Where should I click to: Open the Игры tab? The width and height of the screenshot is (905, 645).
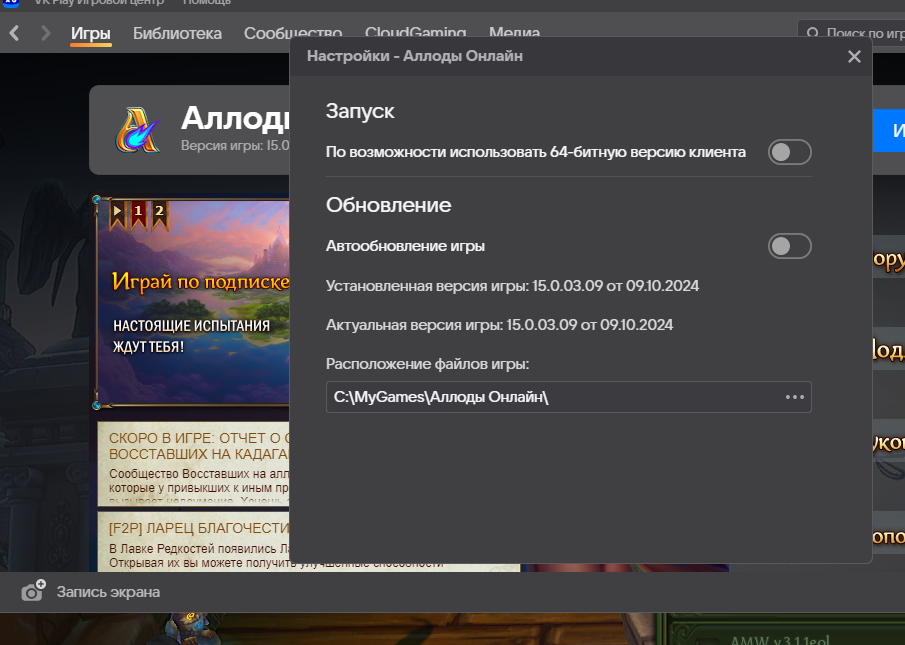(x=91, y=33)
